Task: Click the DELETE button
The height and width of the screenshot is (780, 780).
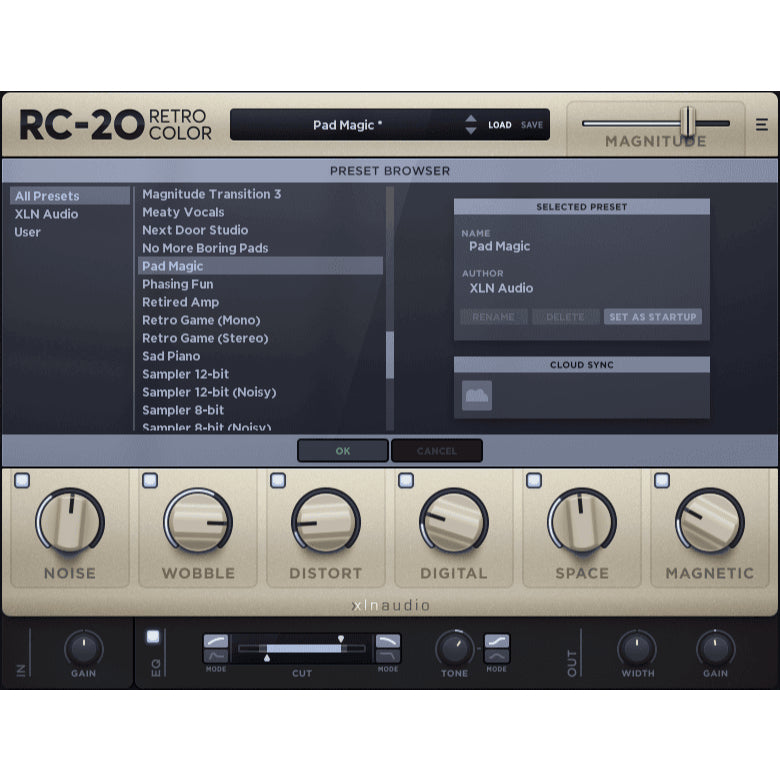Action: point(565,317)
